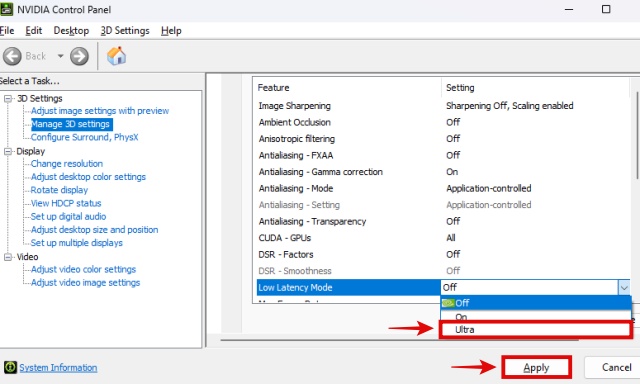Open Rotate display page
The width and height of the screenshot is (640, 384).
[x=59, y=190]
